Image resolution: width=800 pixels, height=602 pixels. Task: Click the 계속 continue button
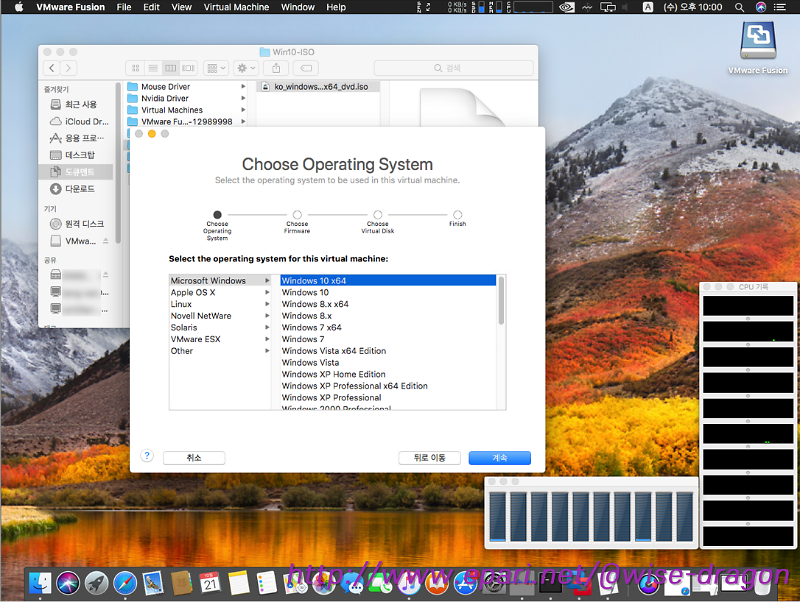(x=499, y=458)
